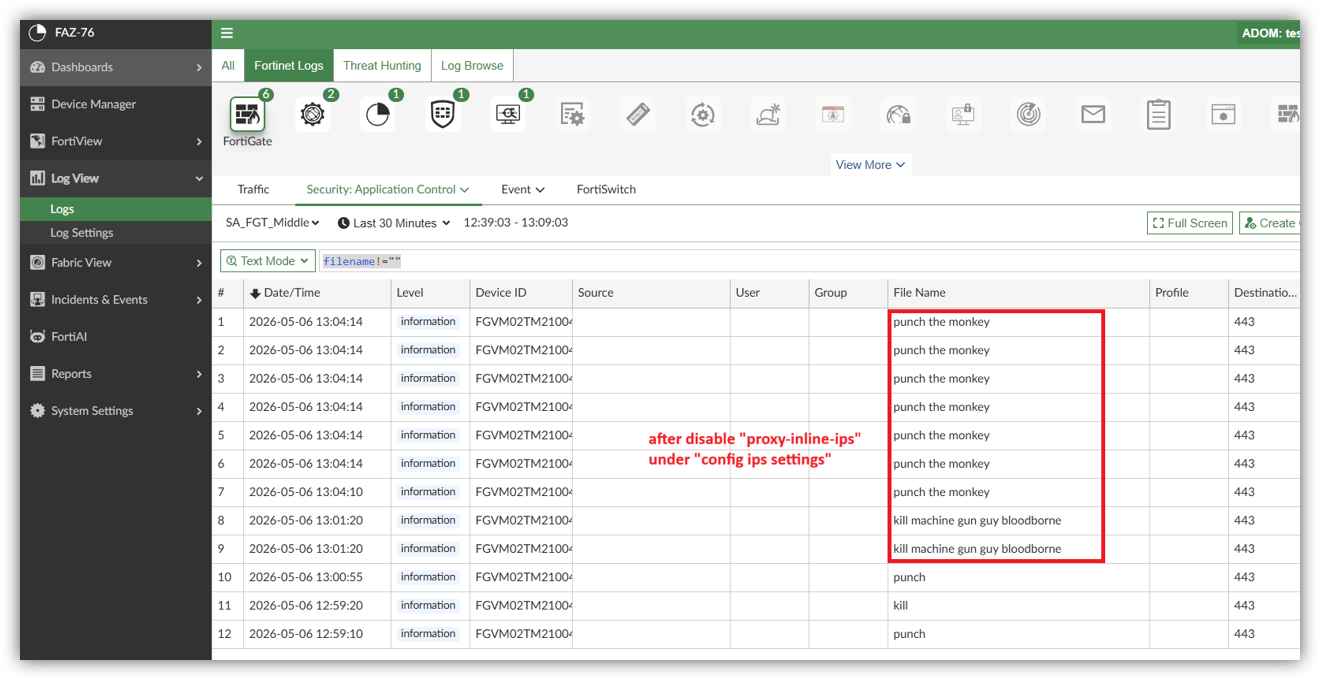Click the Full Screen button

[1190, 223]
